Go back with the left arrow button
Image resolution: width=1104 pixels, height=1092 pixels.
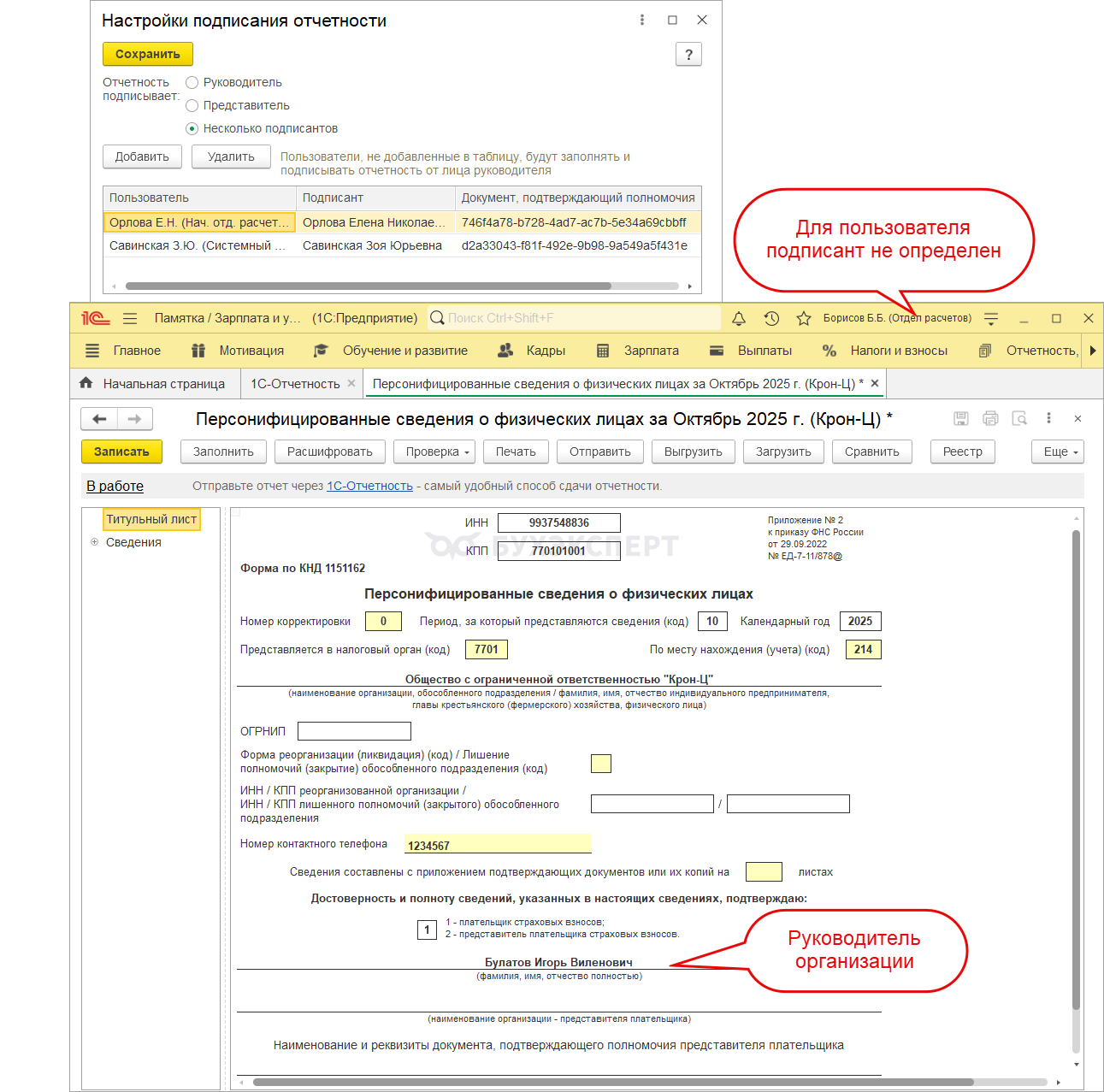point(99,419)
